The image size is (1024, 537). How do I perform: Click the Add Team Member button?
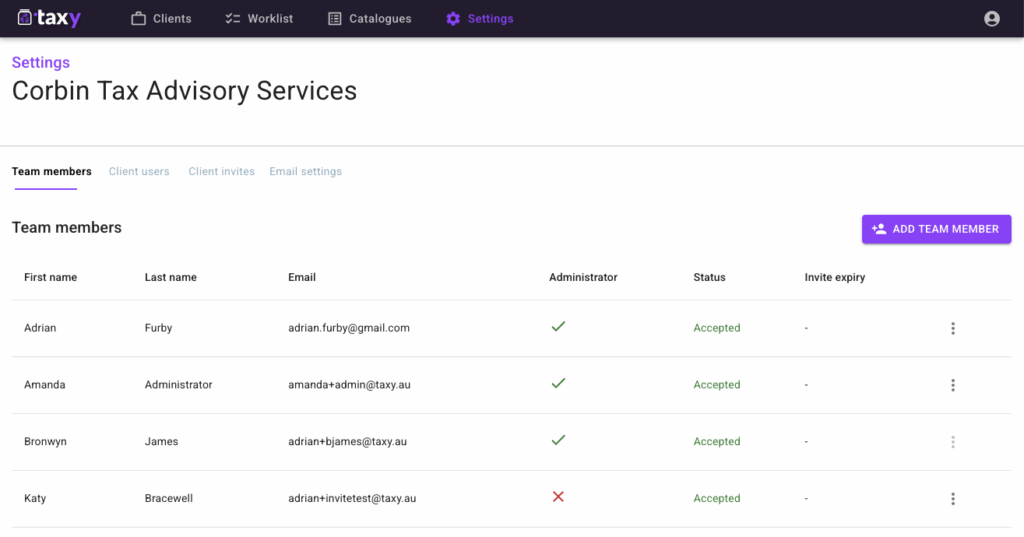point(936,229)
